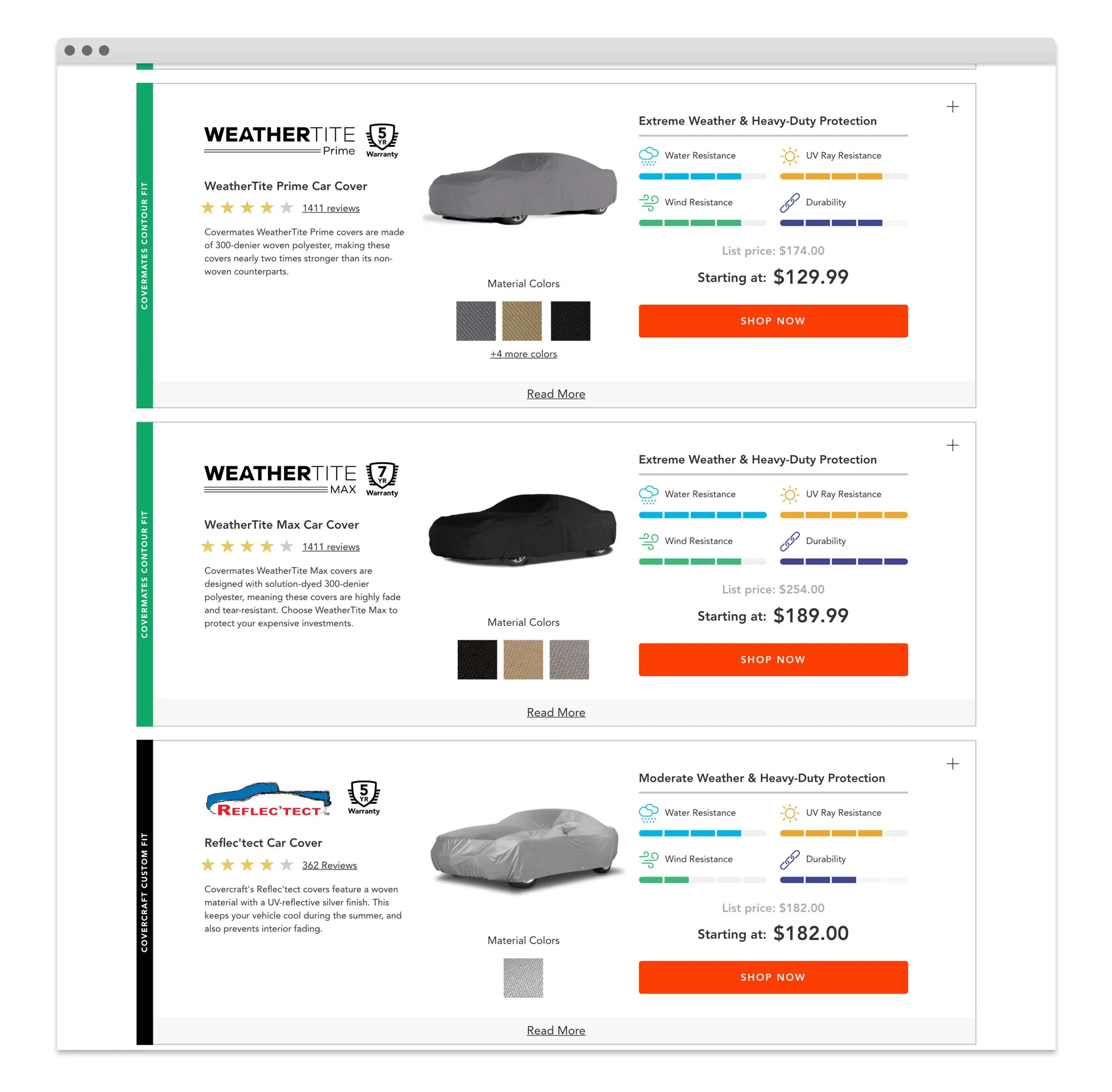The image size is (1112, 1092).
Task: Click the black WeatherTite Max car cover image
Action: pyautogui.click(x=522, y=529)
